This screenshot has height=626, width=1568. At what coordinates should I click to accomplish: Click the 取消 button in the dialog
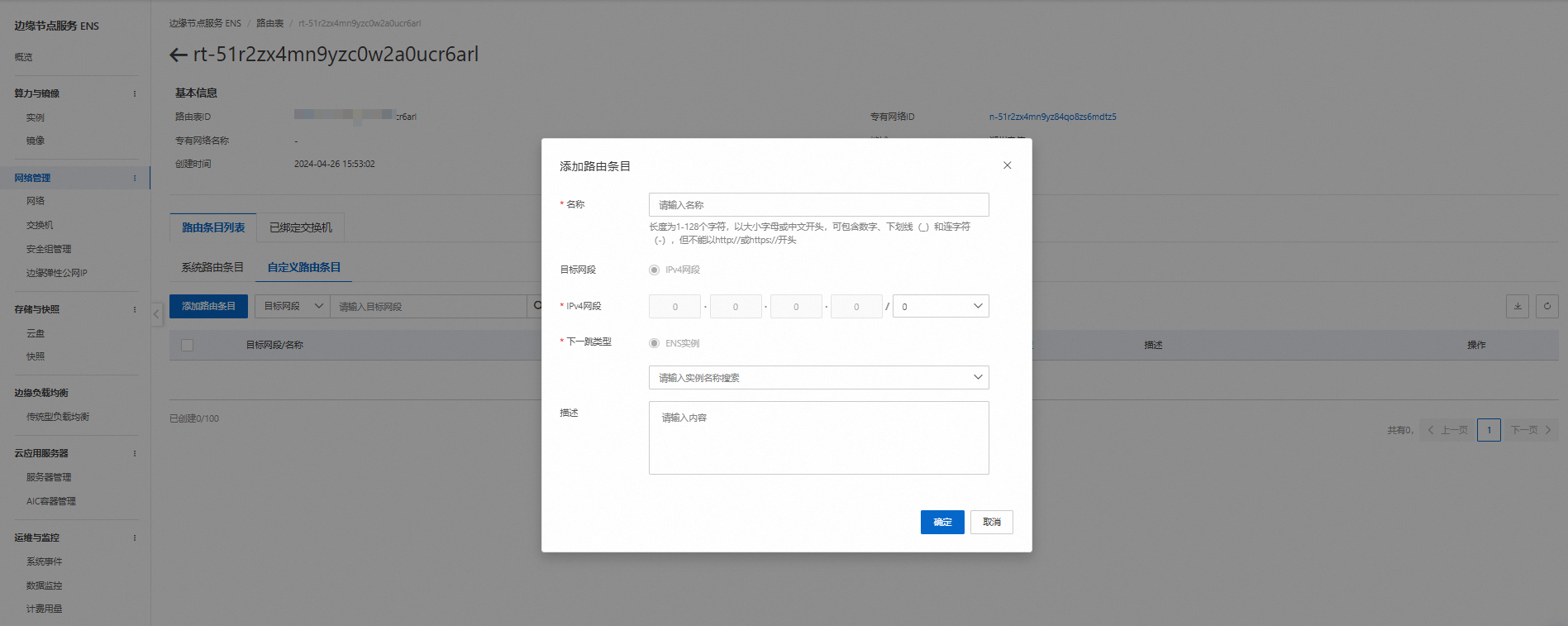(992, 522)
